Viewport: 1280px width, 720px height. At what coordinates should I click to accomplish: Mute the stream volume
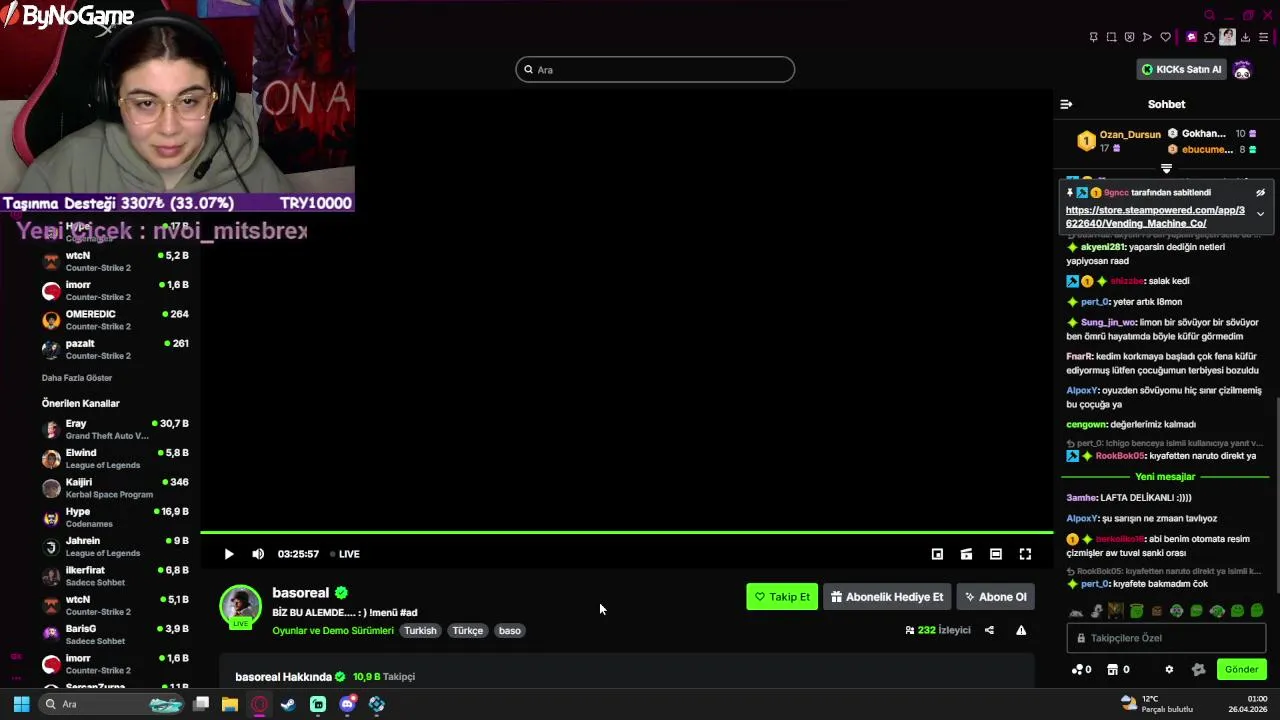tap(258, 554)
